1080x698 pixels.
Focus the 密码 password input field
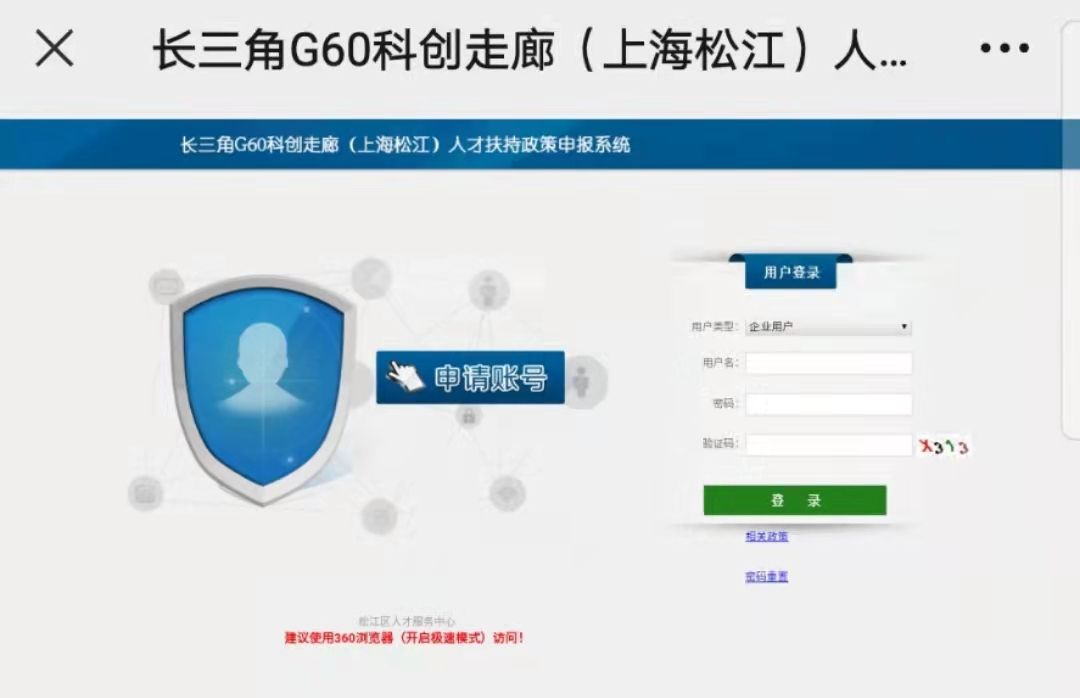pos(829,404)
